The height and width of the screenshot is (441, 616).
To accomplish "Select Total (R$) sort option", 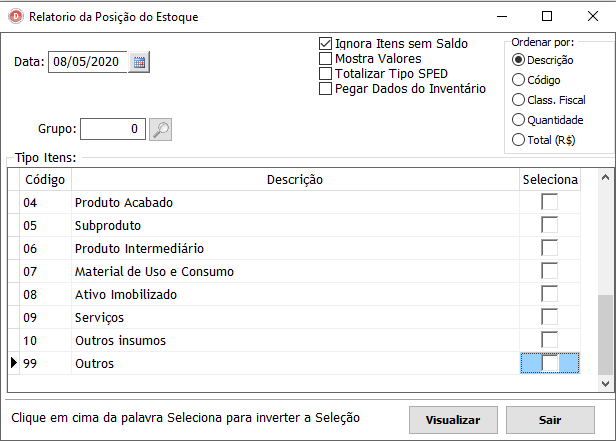I will (x=518, y=140).
